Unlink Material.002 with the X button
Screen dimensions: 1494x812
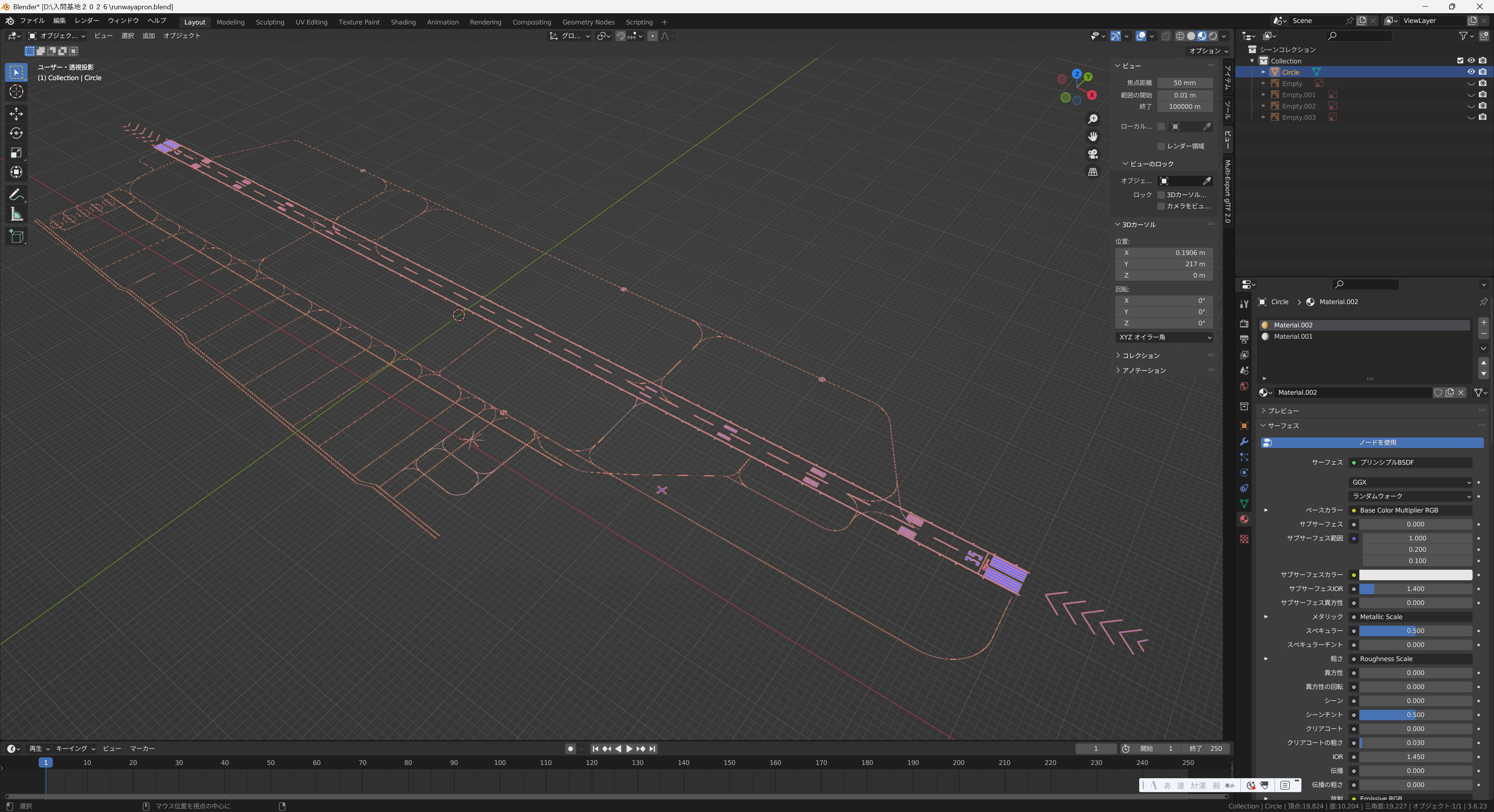1462,392
